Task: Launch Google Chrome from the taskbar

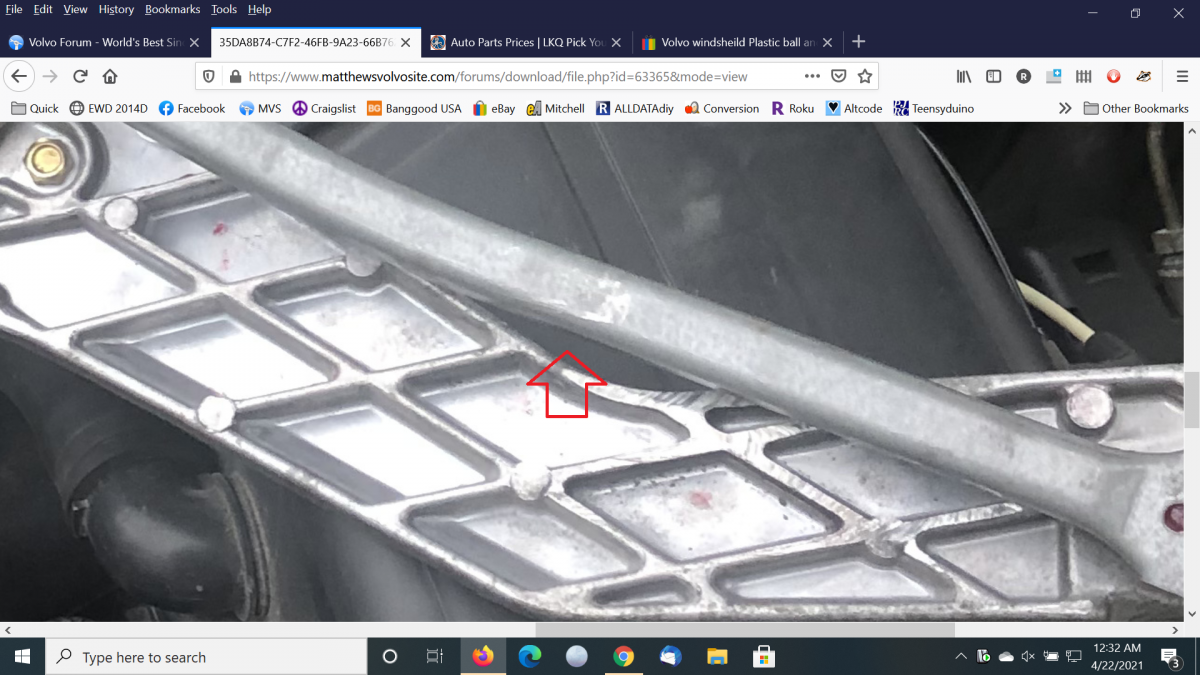Action: tap(623, 657)
